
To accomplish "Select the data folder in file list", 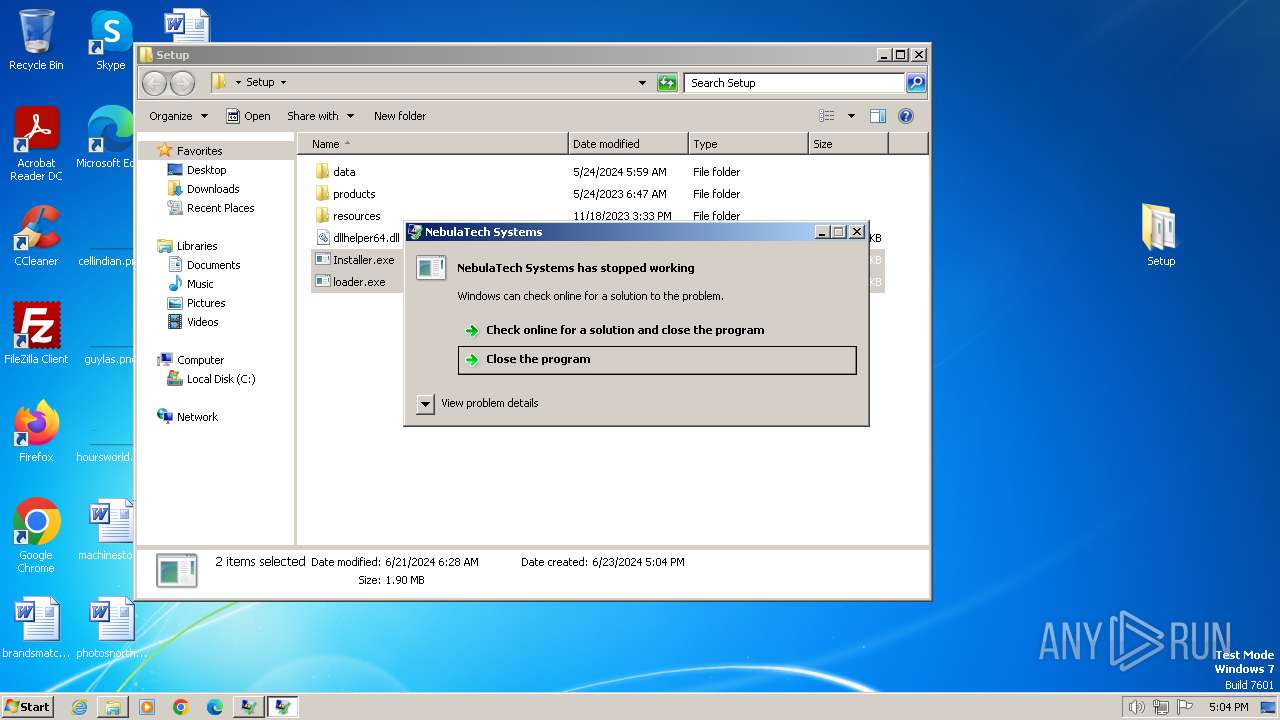I will coord(344,172).
